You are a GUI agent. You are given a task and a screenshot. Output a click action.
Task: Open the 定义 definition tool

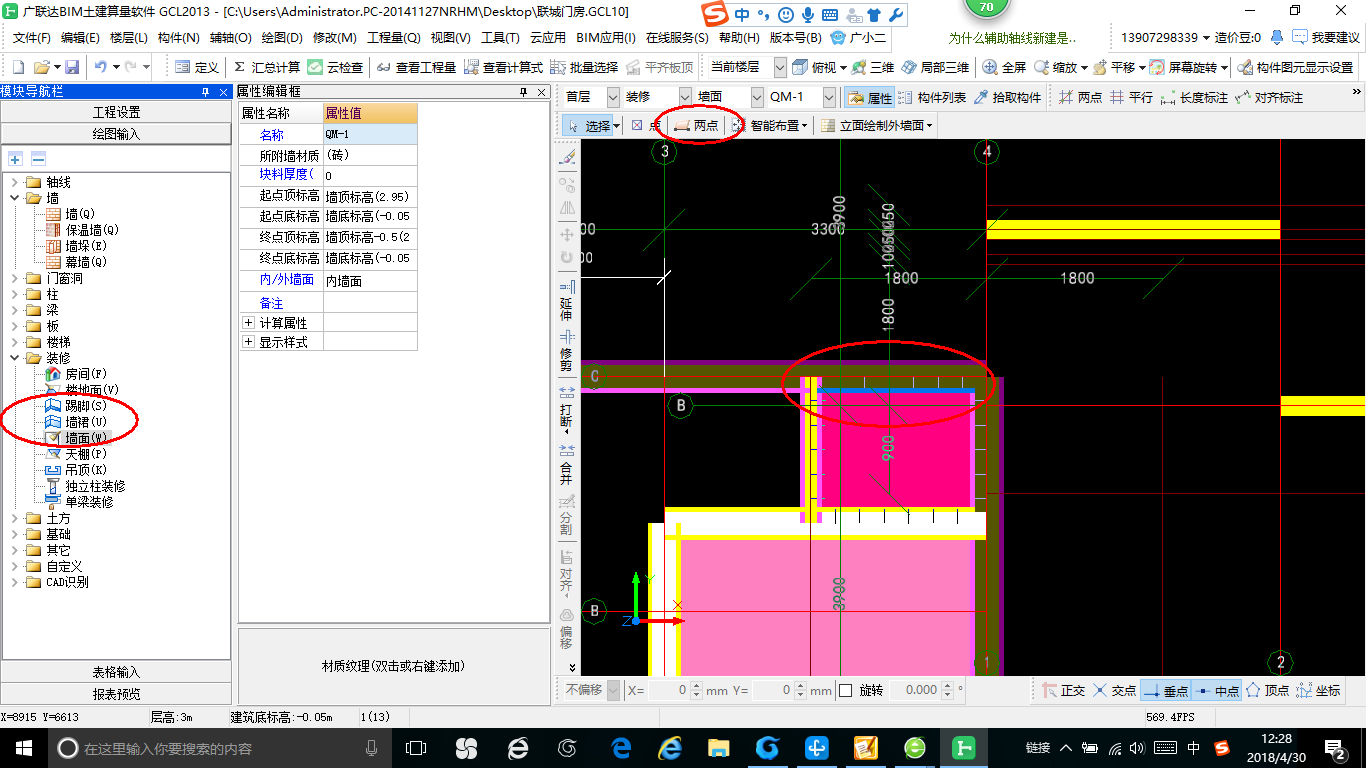click(197, 67)
